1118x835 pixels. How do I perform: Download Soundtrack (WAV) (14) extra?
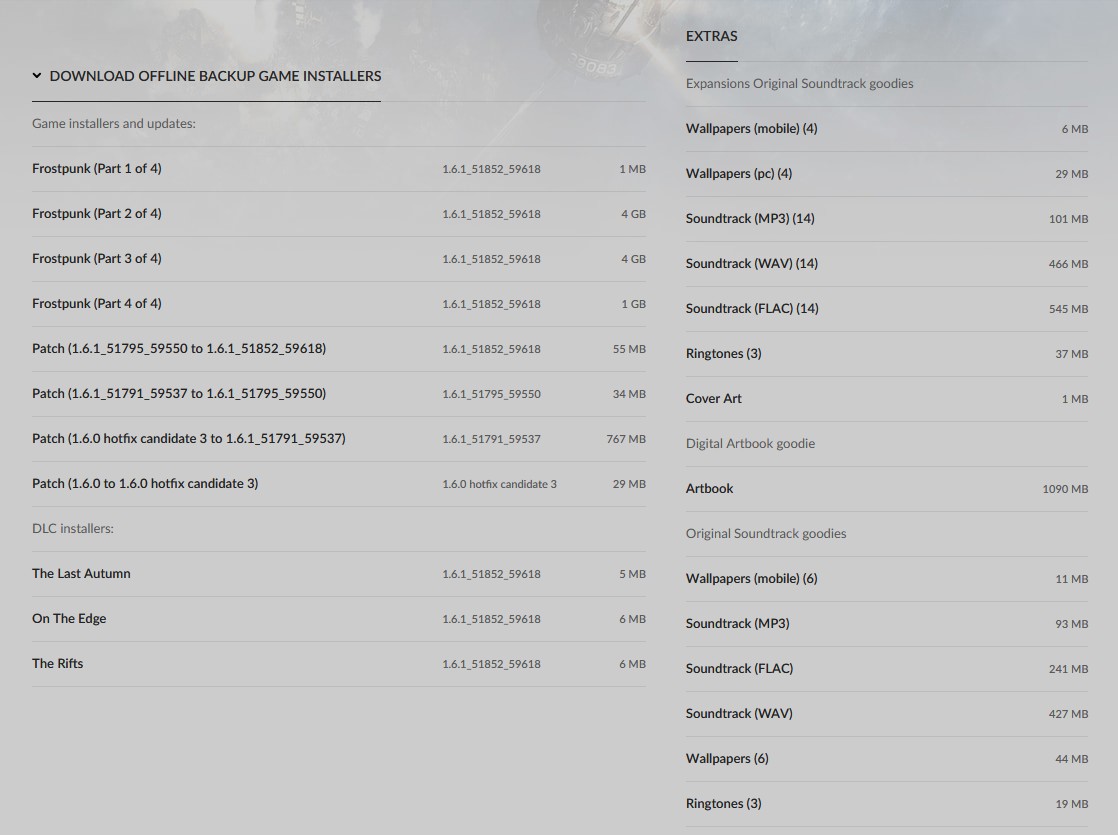(x=887, y=264)
